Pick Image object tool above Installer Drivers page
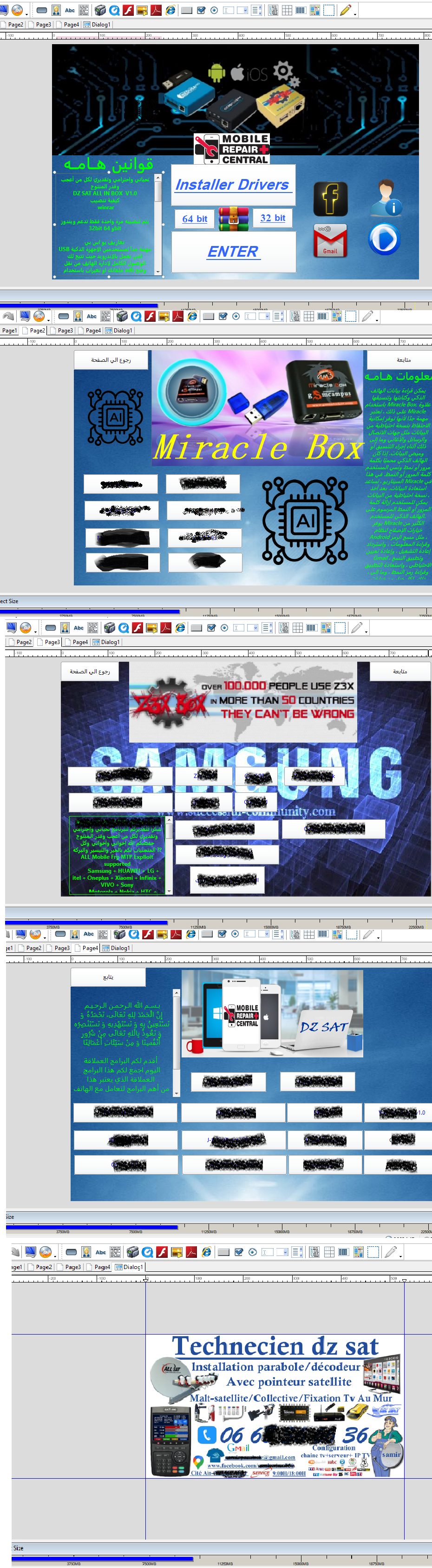432x1568 pixels. click(x=56, y=10)
